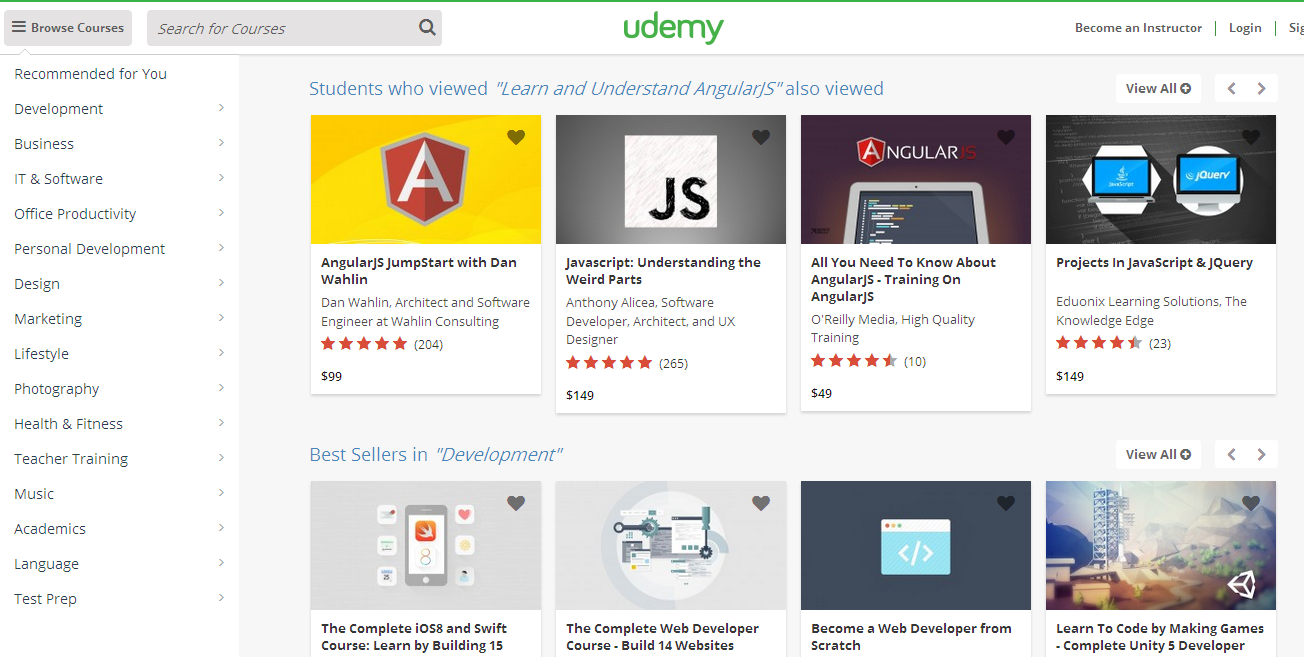View All Best Sellers in Development
The width and height of the screenshot is (1304, 657).
pos(1158,454)
